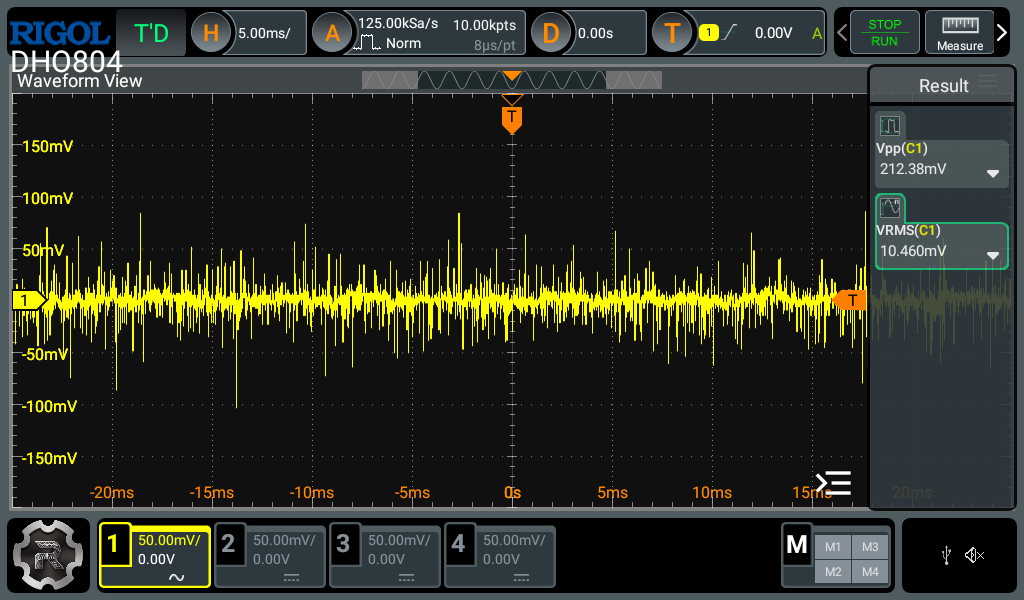Click the muted speaker icon

[x=975, y=555]
